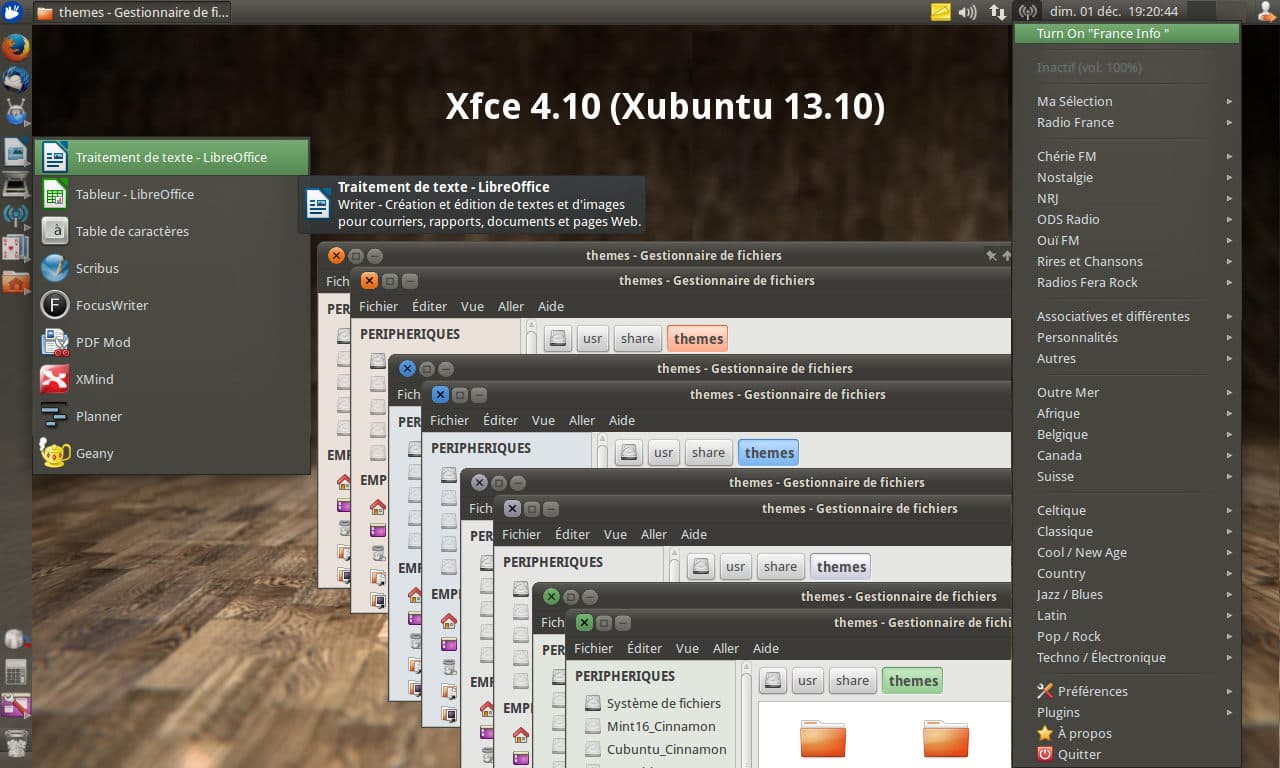Open the trash can in left panel
The width and height of the screenshot is (1280, 768).
[x=15, y=742]
